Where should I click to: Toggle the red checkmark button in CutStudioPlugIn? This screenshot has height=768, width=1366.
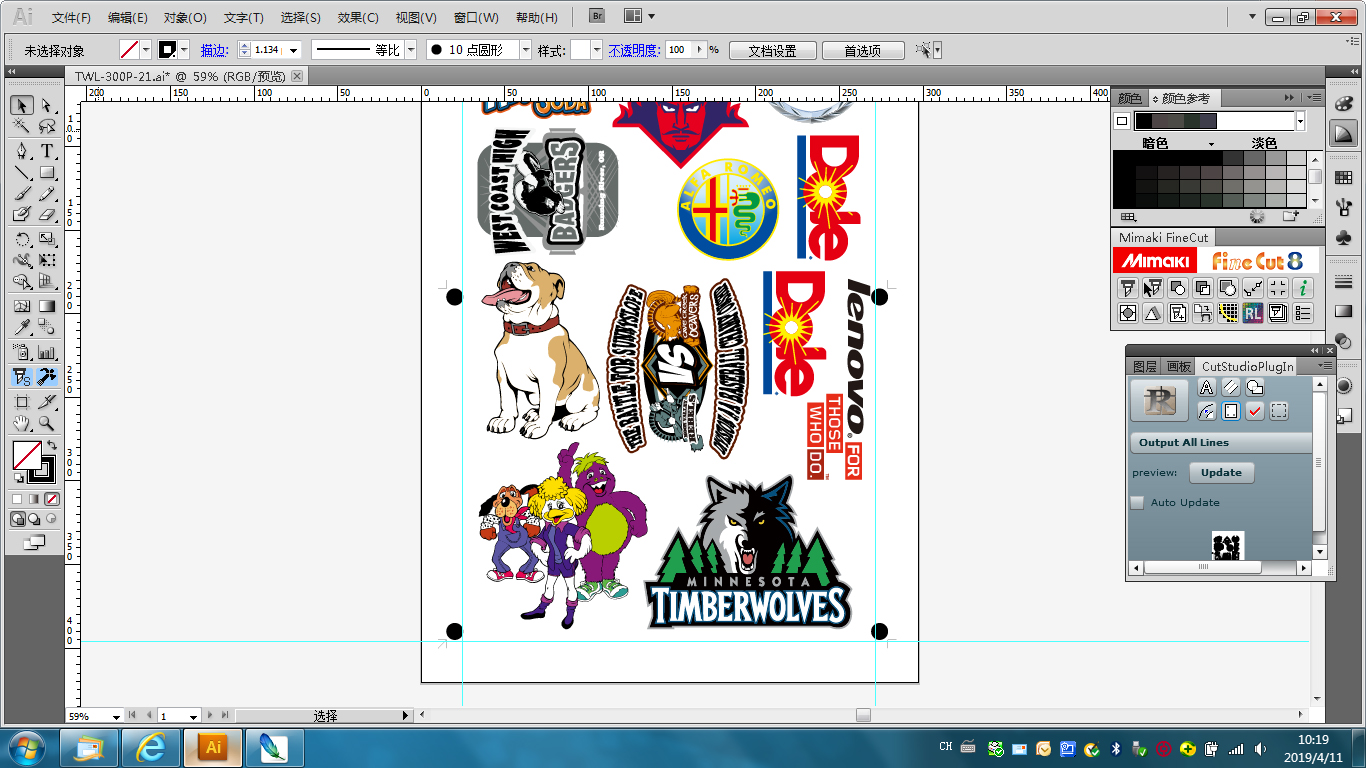coord(1254,411)
